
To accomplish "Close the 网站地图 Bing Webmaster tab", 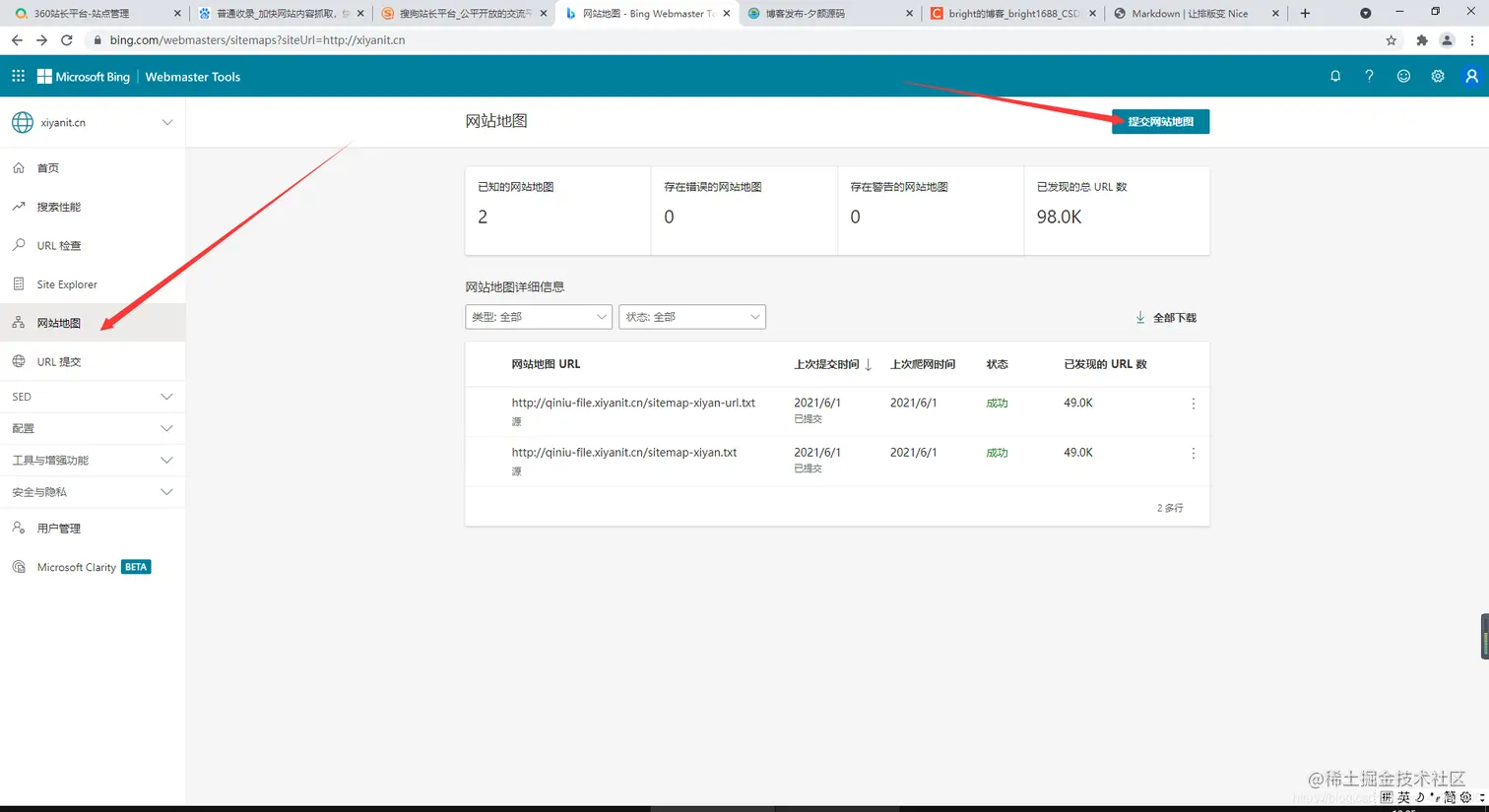I will (x=727, y=14).
